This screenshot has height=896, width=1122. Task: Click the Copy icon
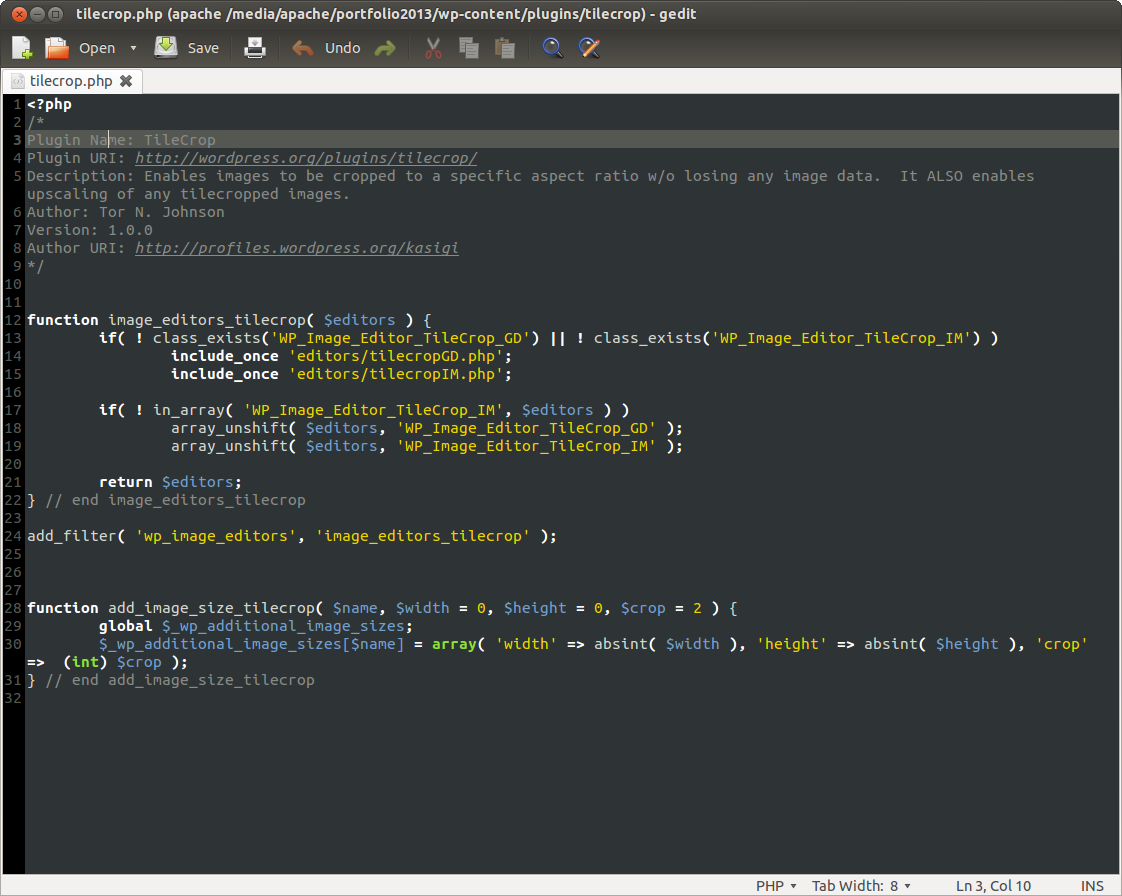(468, 48)
